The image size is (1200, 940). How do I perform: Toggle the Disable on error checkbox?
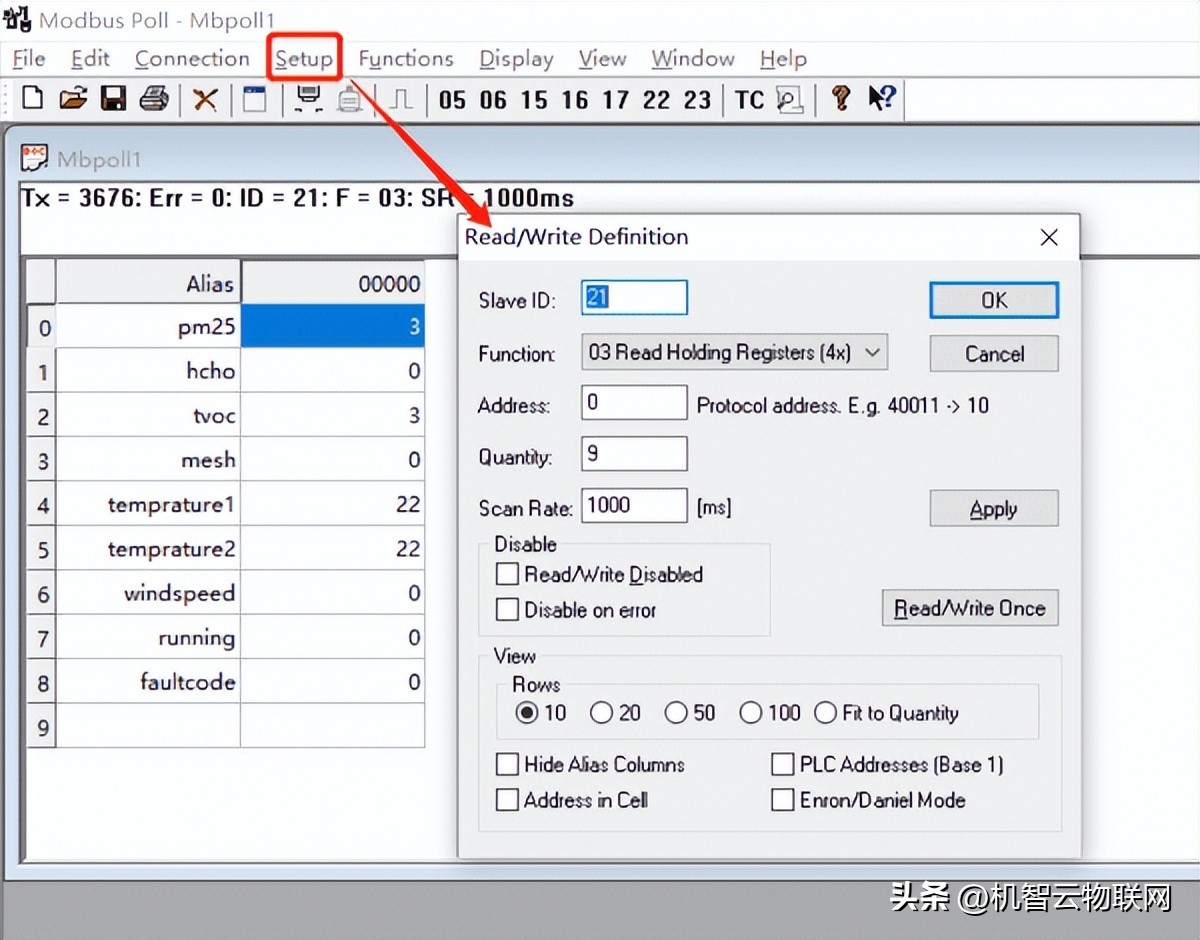[508, 609]
